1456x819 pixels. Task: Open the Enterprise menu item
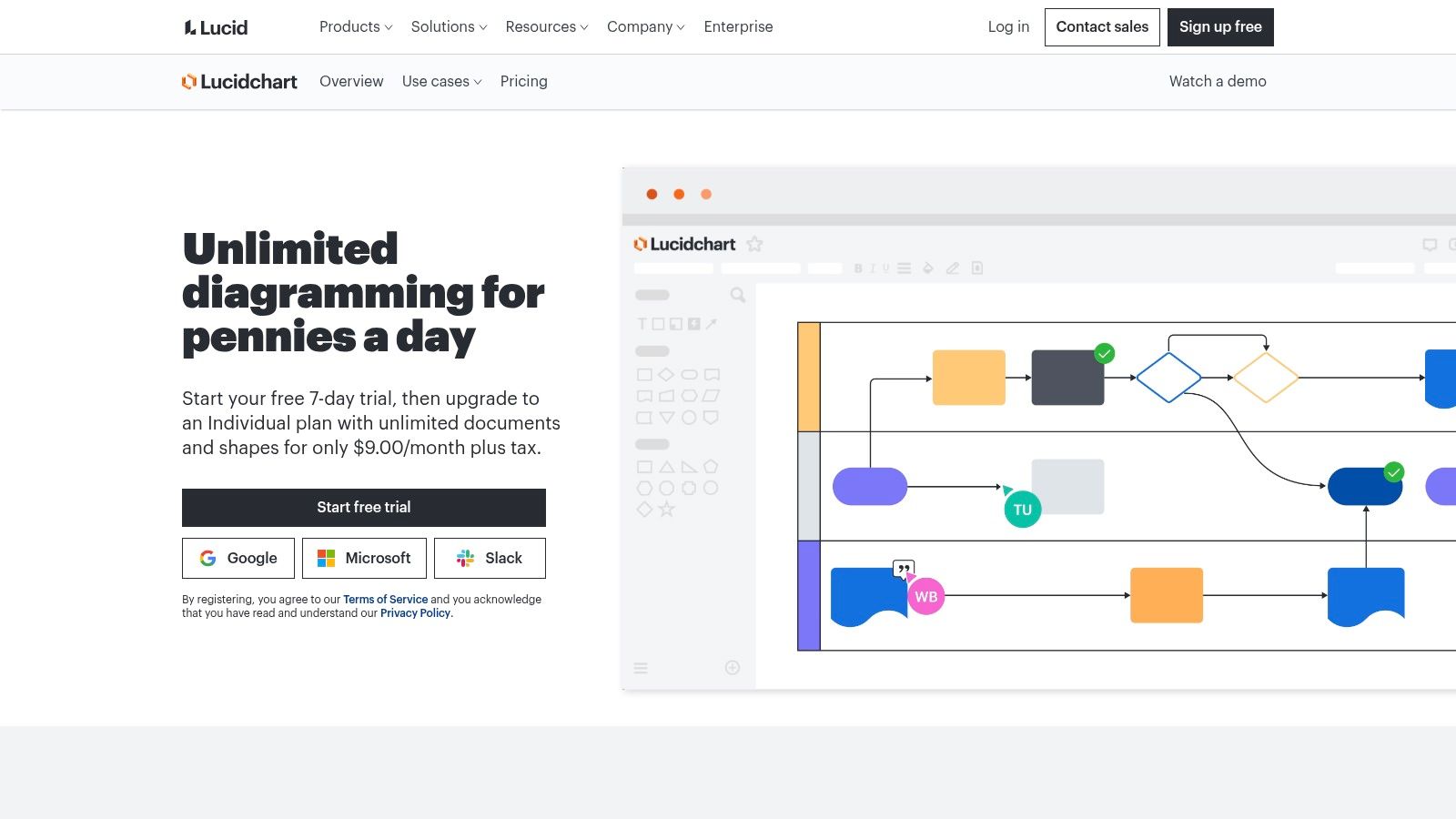pyautogui.click(x=738, y=26)
